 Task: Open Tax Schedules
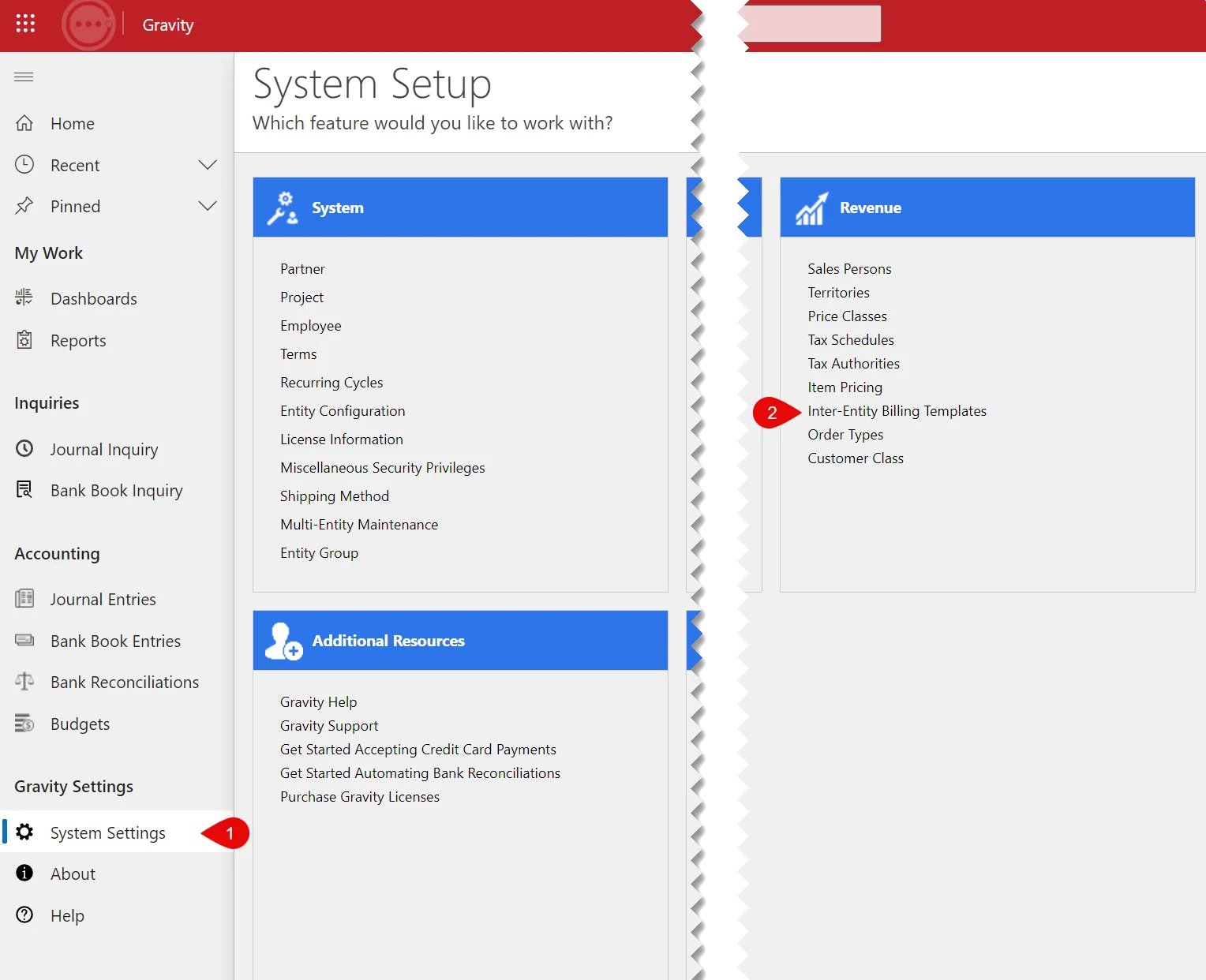(x=851, y=340)
